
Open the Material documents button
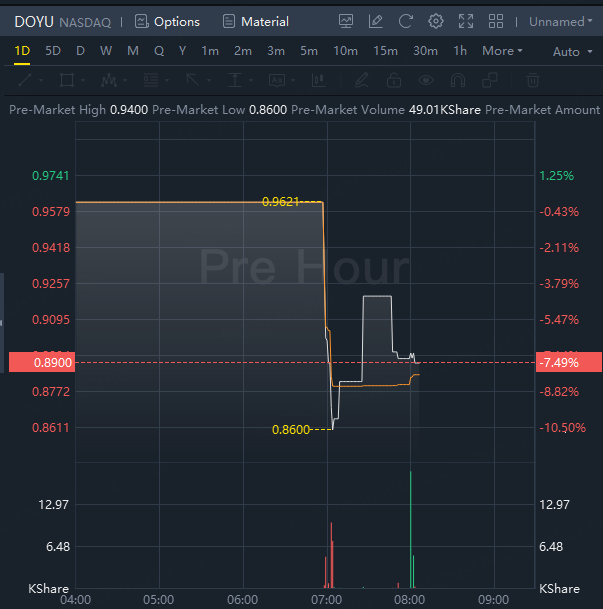click(255, 22)
